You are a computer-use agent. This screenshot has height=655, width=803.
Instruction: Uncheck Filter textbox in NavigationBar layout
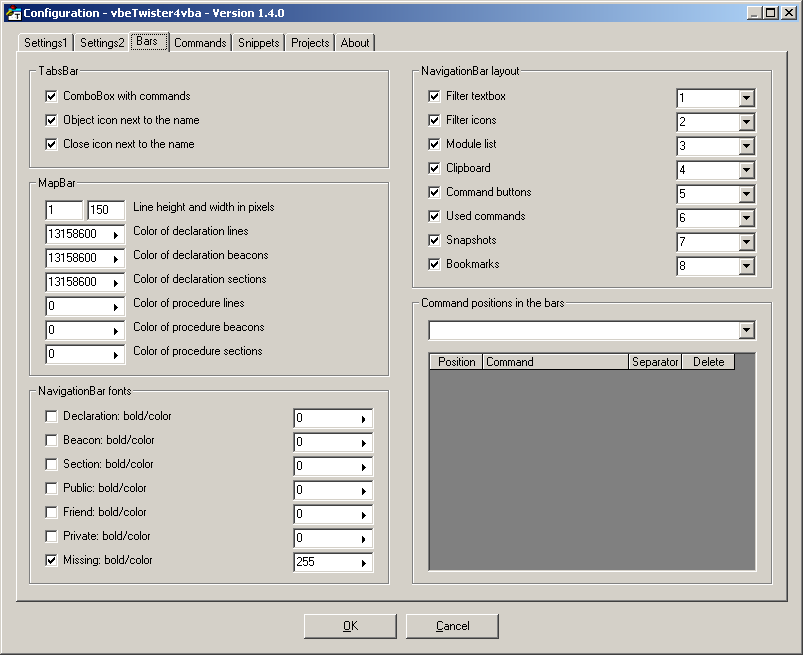[434, 96]
